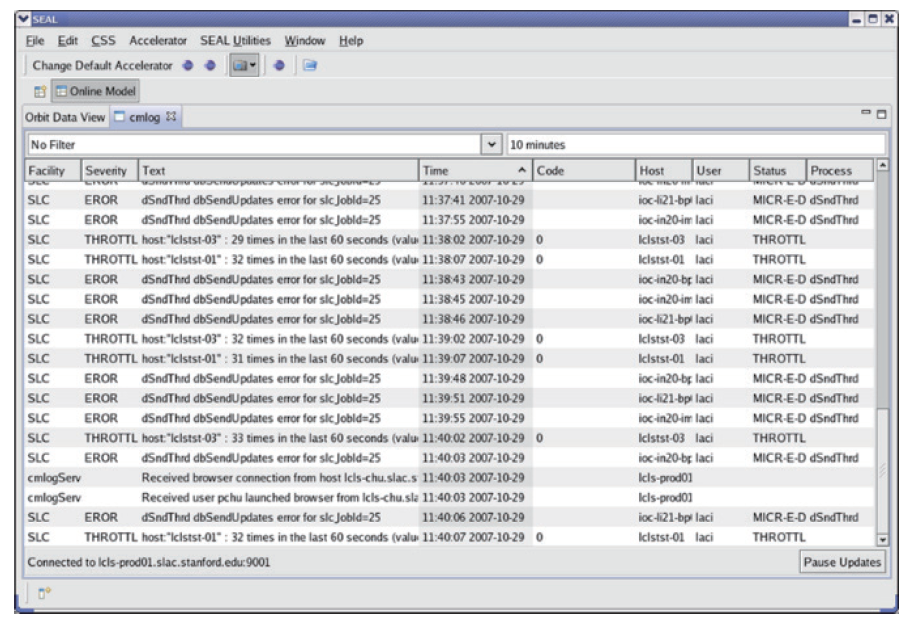The image size is (903, 622).
Task: Maximize the cmlog view panel
Action: coord(881,114)
